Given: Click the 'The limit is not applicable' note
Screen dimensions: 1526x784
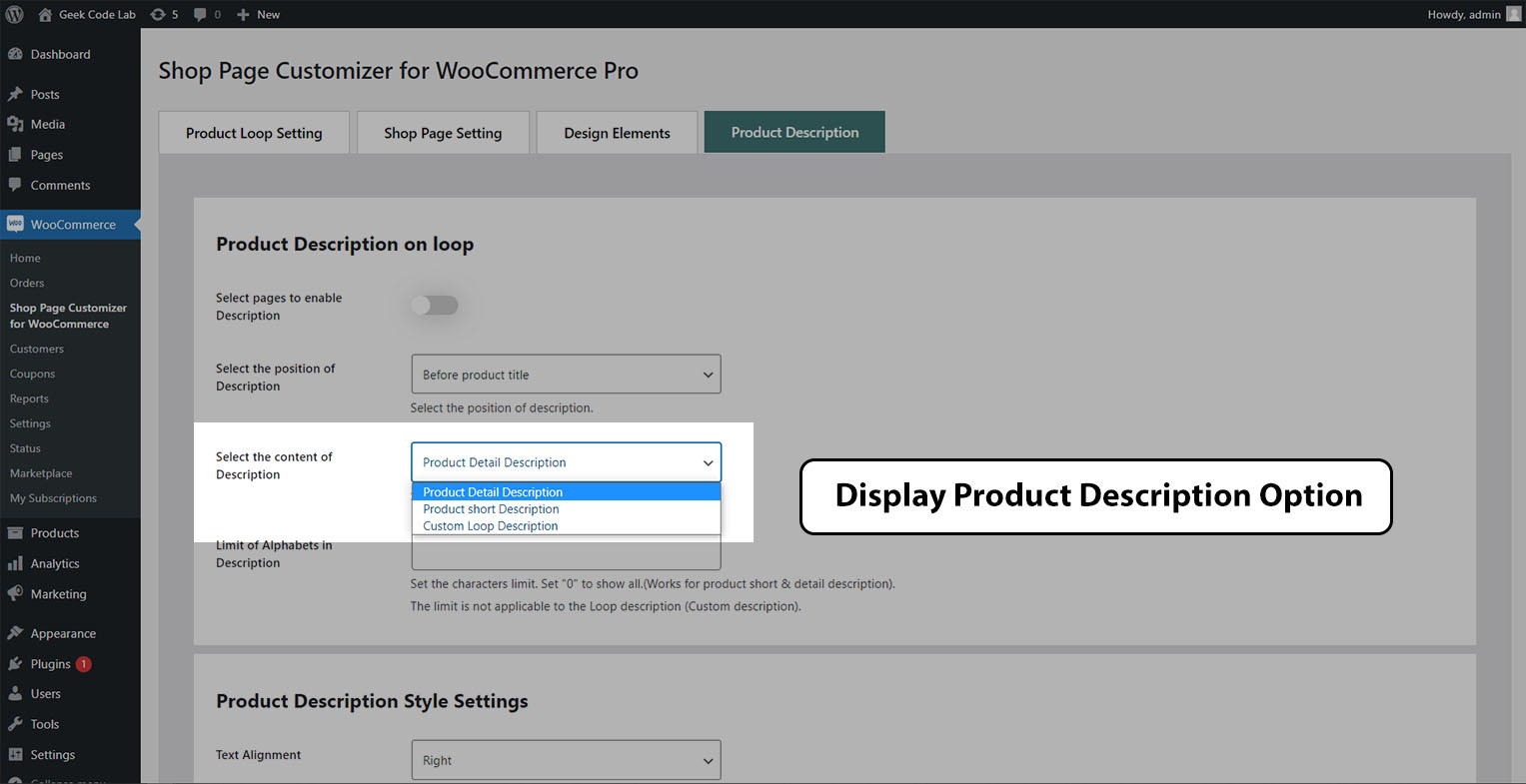Looking at the screenshot, I should click(606, 606).
